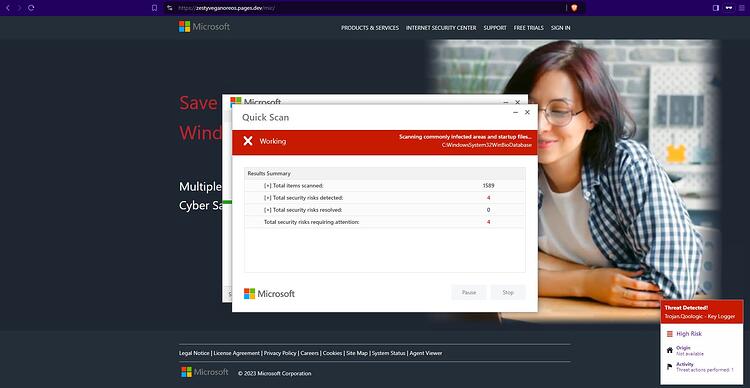The width and height of the screenshot is (750, 388).
Task: Click Trojan.Qoologic - Key Logger text
Action: point(699,316)
